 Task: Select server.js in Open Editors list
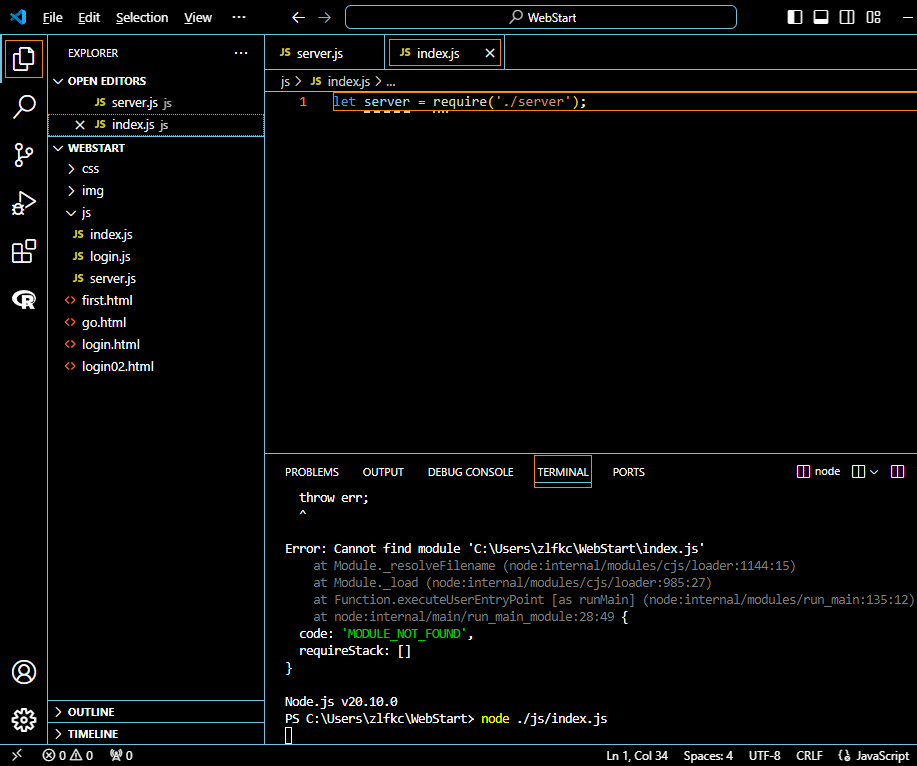[156, 103]
